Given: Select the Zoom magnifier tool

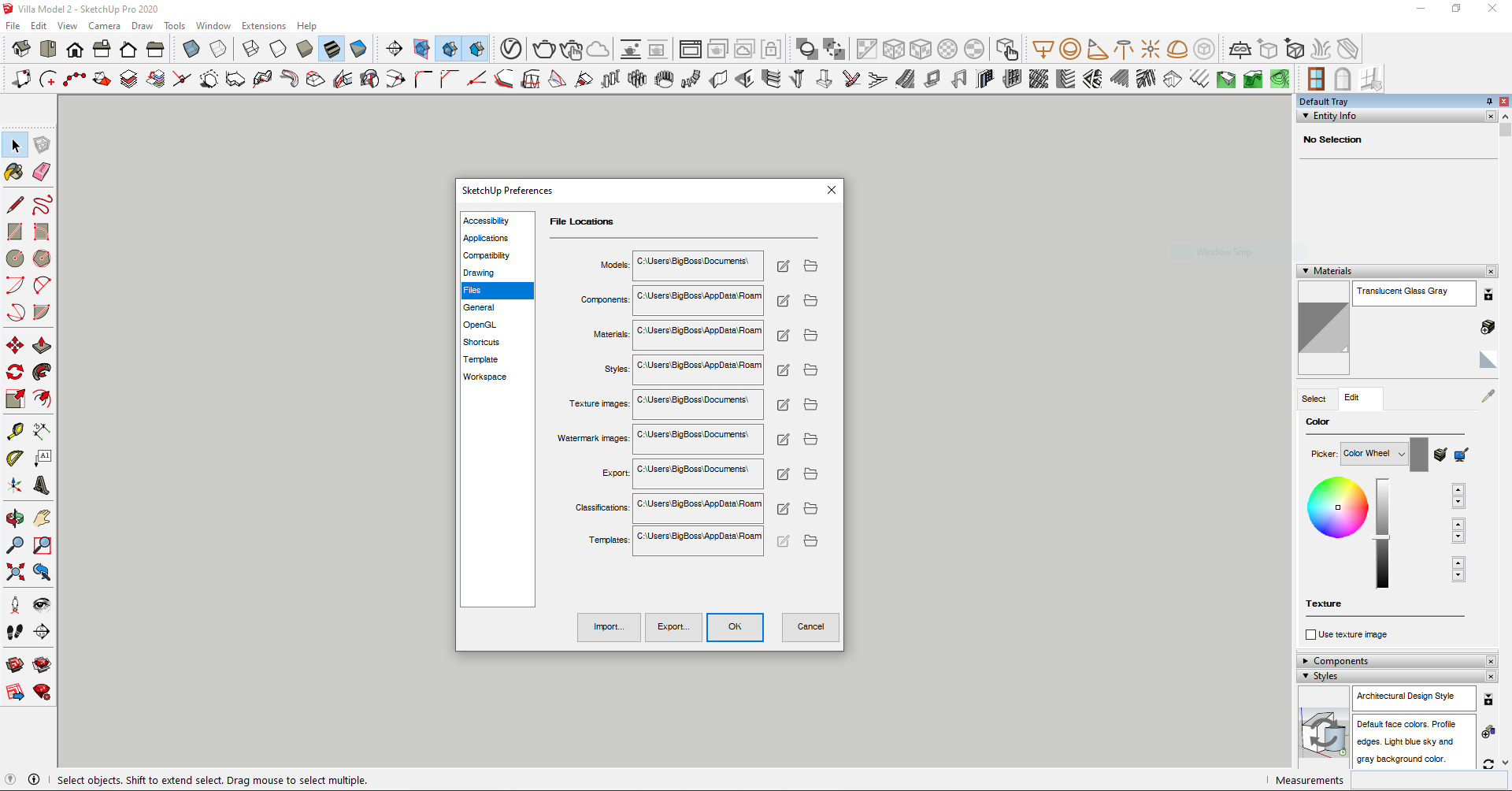Looking at the screenshot, I should point(15,545).
